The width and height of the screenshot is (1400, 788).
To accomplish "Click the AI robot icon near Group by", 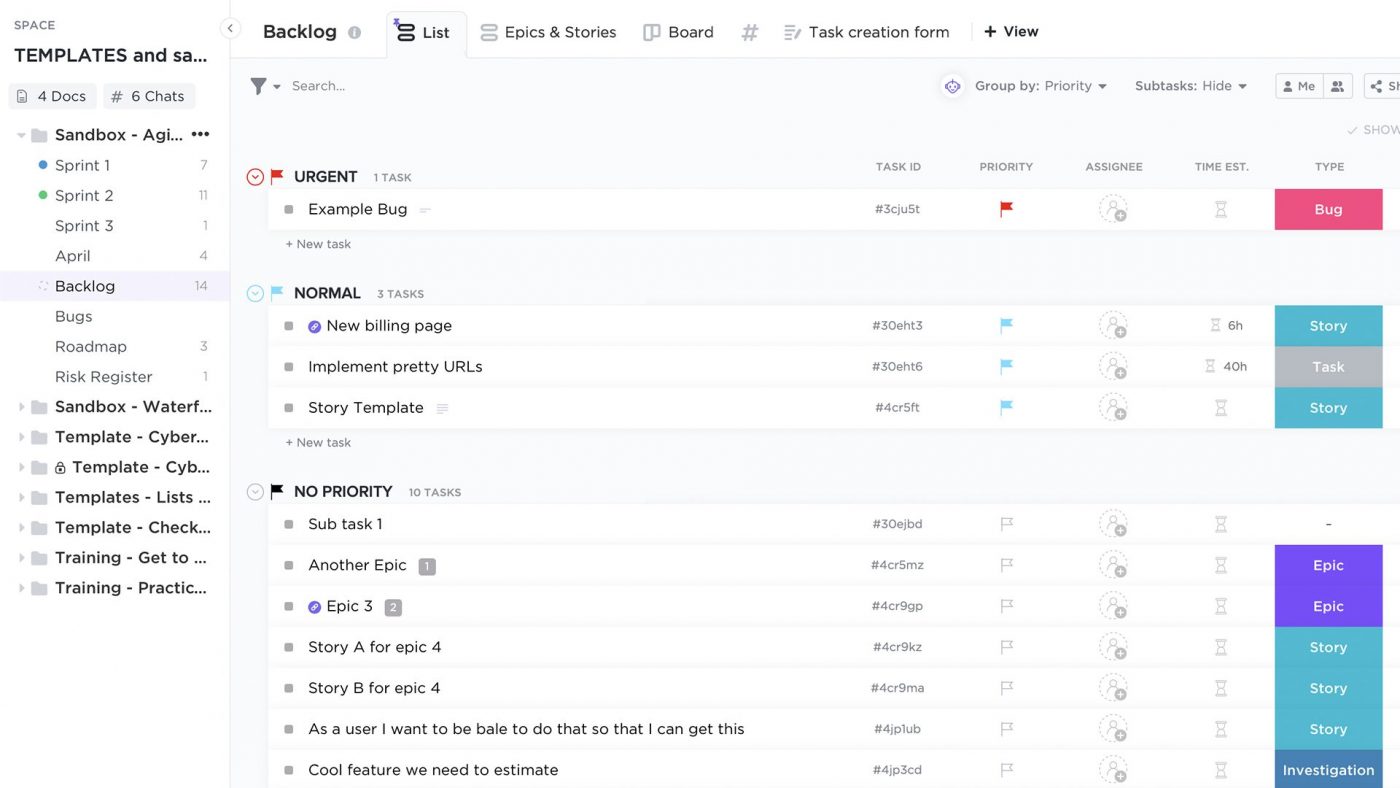I will tap(952, 86).
